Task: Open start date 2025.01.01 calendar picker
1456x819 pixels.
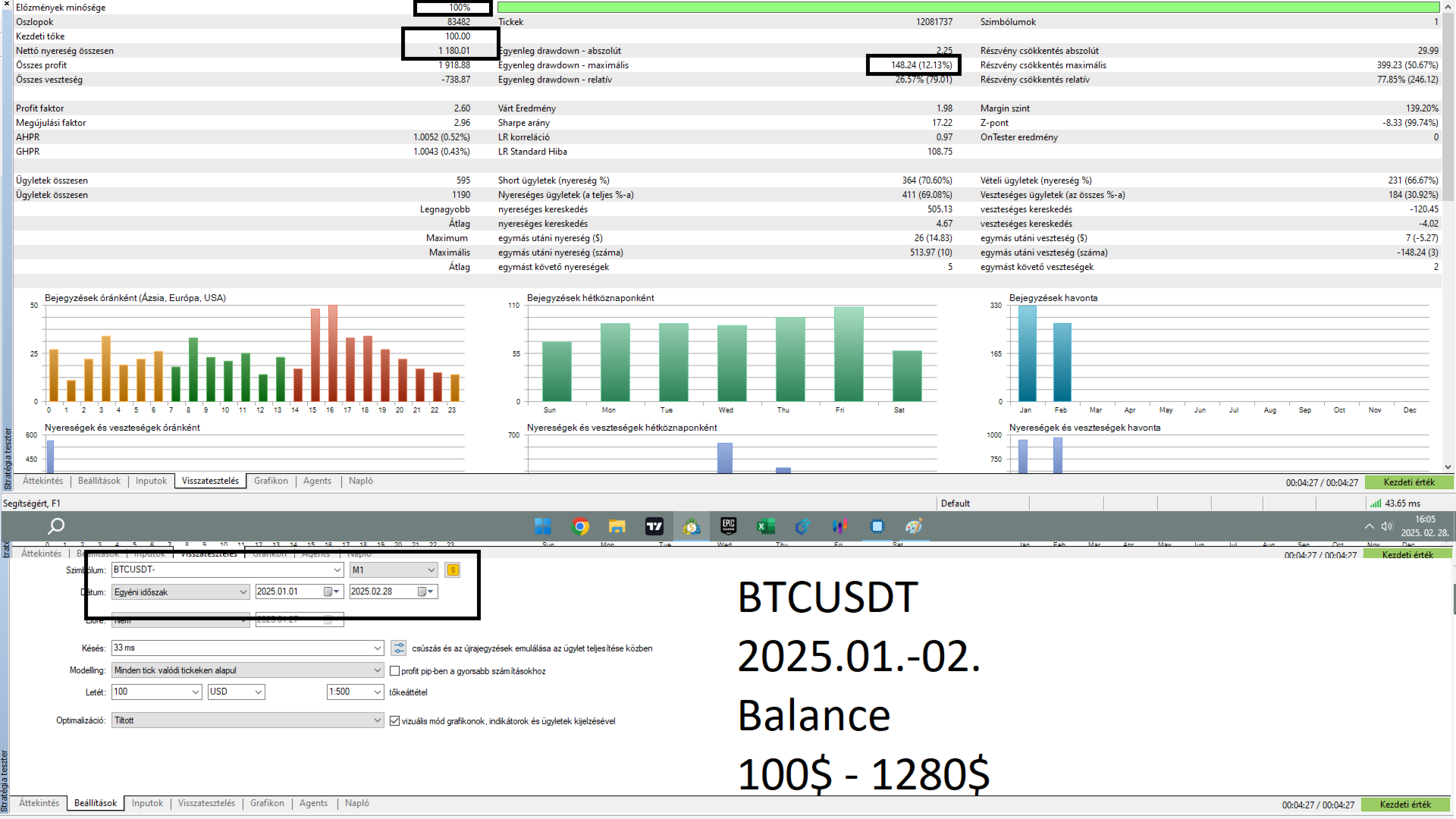Action: pos(331,592)
